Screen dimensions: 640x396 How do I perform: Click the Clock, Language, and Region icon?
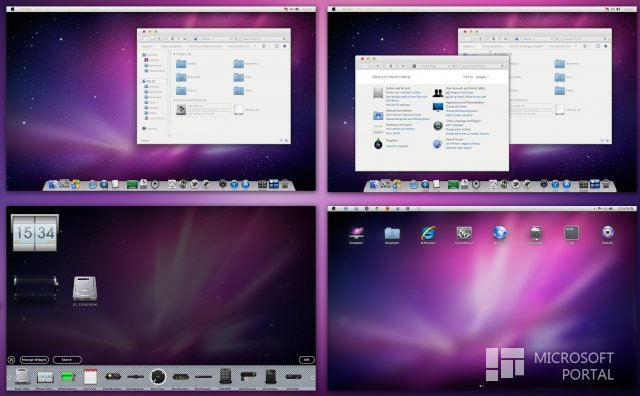[x=438, y=126]
